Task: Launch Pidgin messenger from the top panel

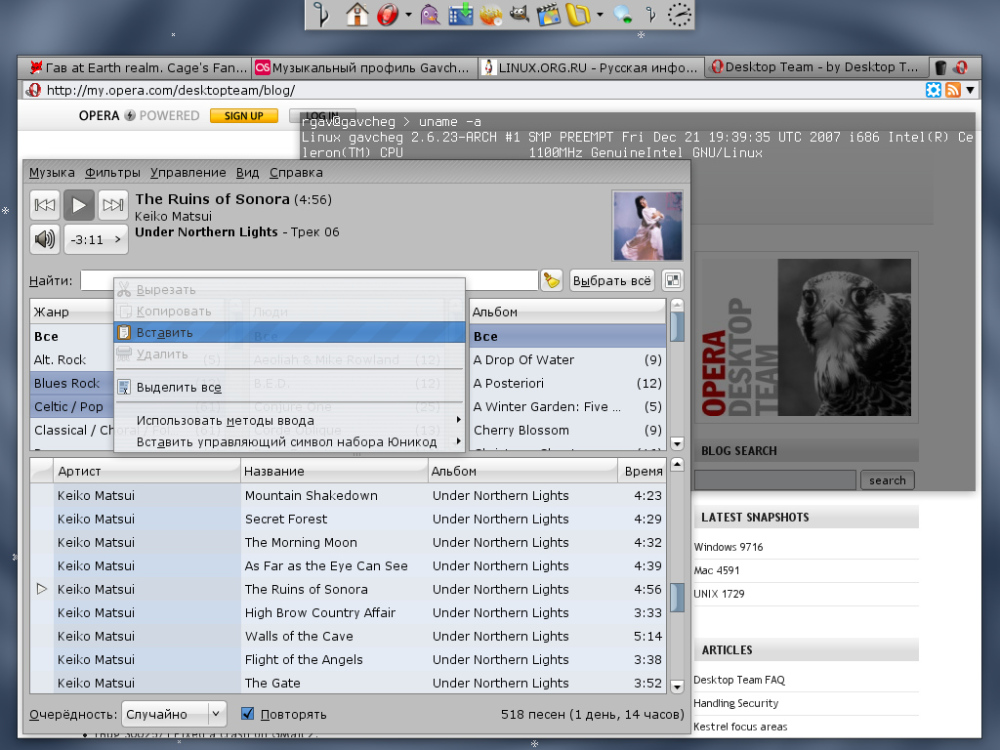Action: tap(430, 14)
